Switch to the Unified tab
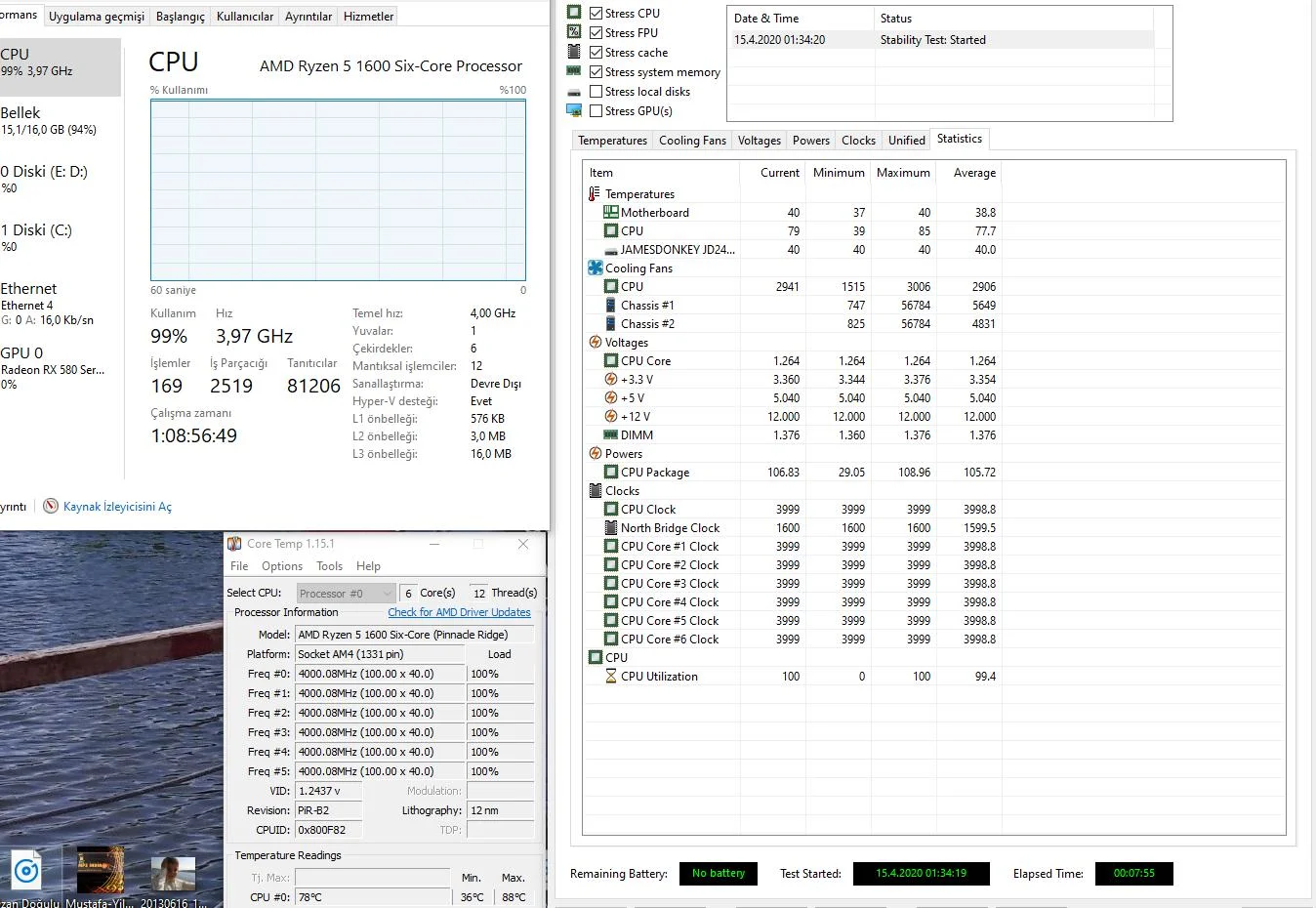Image resolution: width=1316 pixels, height=908 pixels. [906, 141]
